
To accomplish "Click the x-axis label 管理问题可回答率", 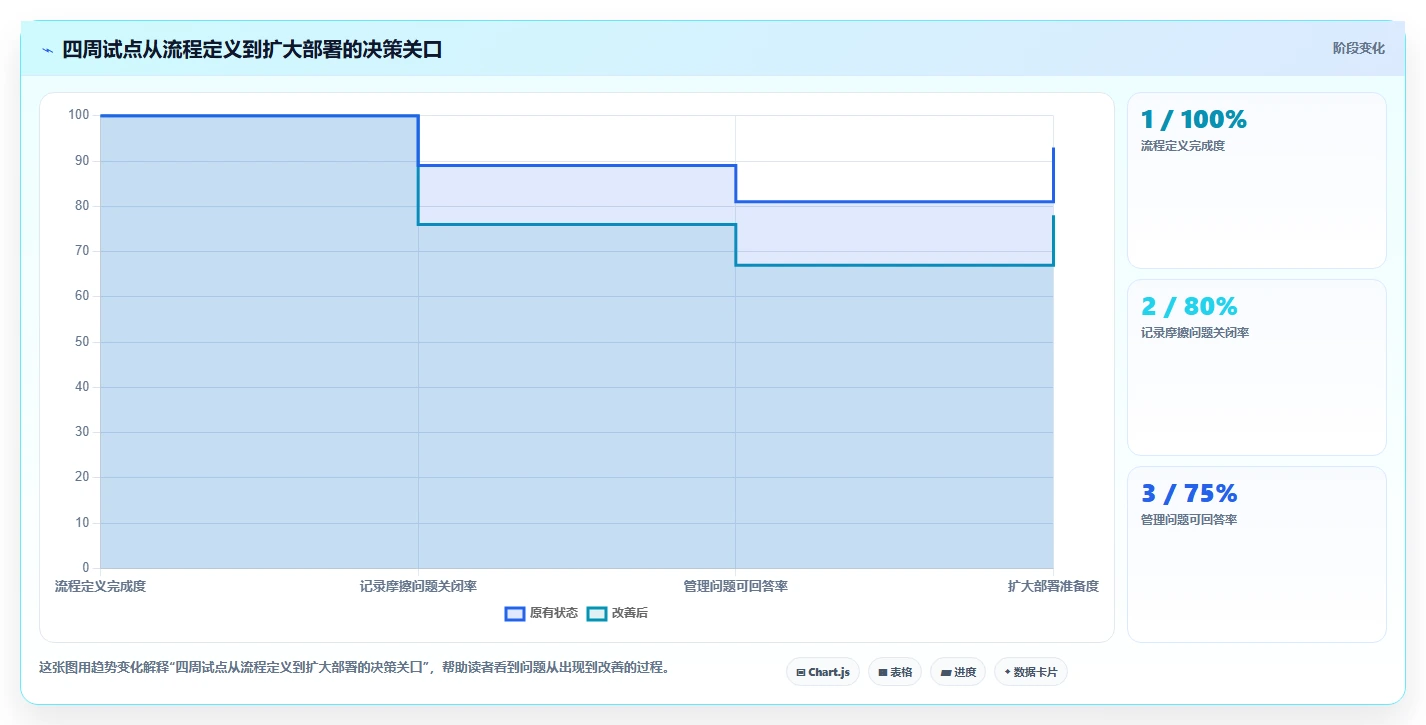I will (x=735, y=586).
